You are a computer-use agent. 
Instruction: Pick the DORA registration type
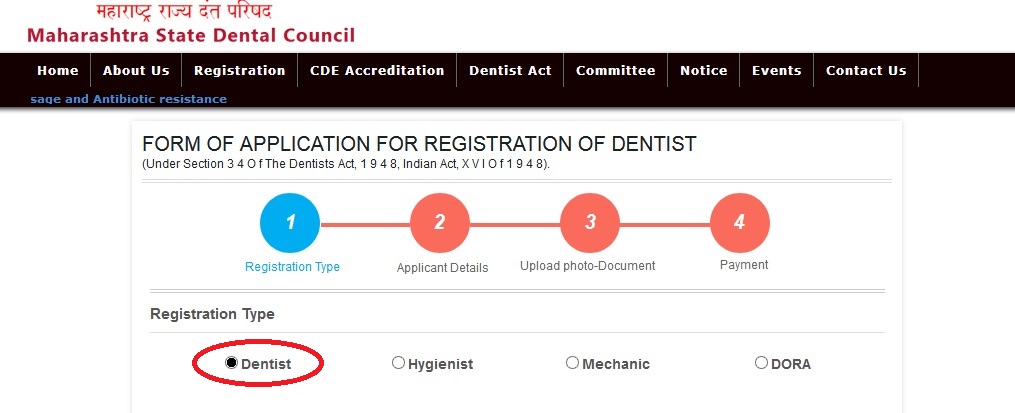[x=761, y=363]
